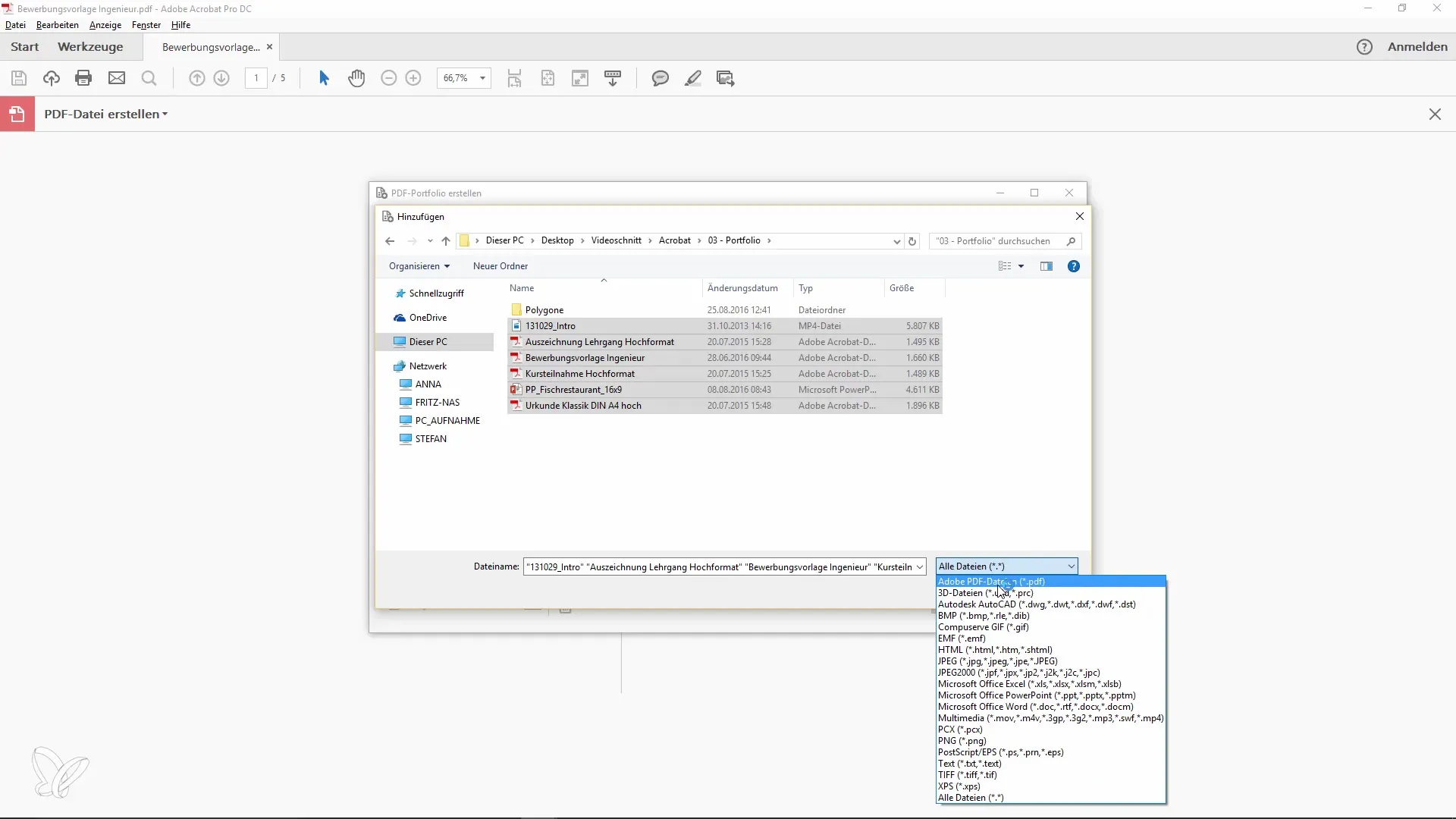Close the Bewerbungsvorlage document tab
1456x819 pixels.
pos(269,47)
